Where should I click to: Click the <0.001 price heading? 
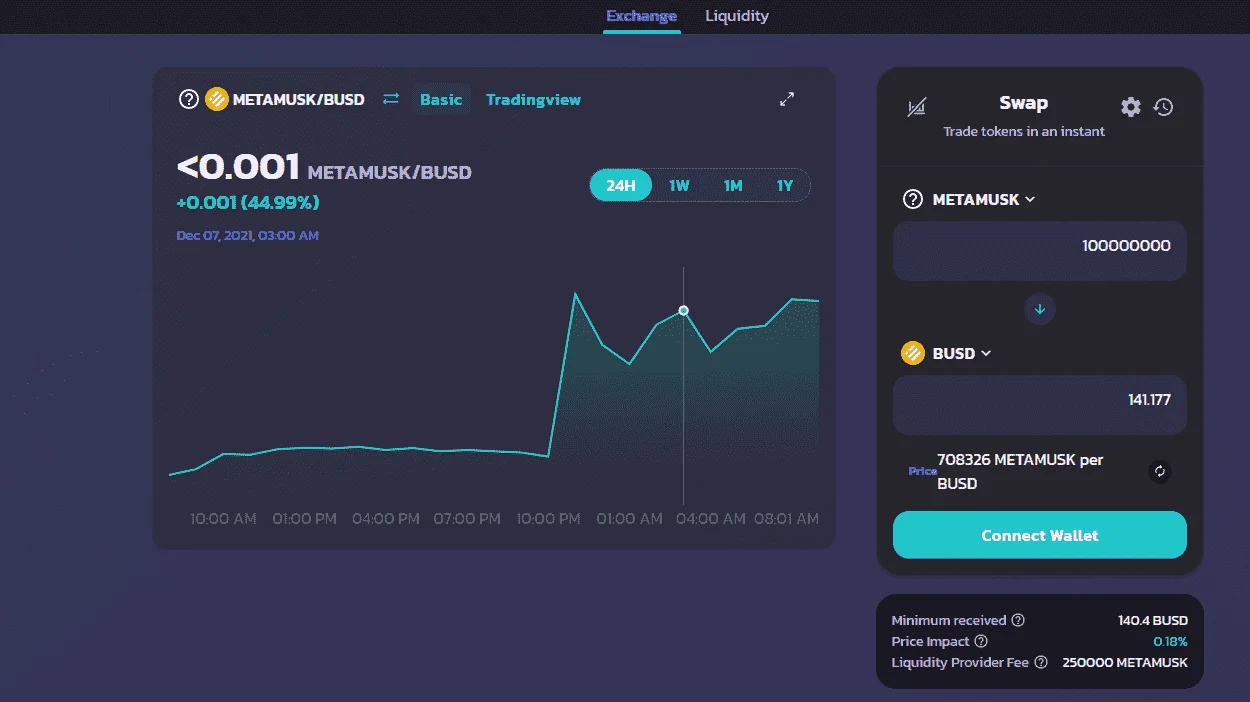click(x=238, y=167)
